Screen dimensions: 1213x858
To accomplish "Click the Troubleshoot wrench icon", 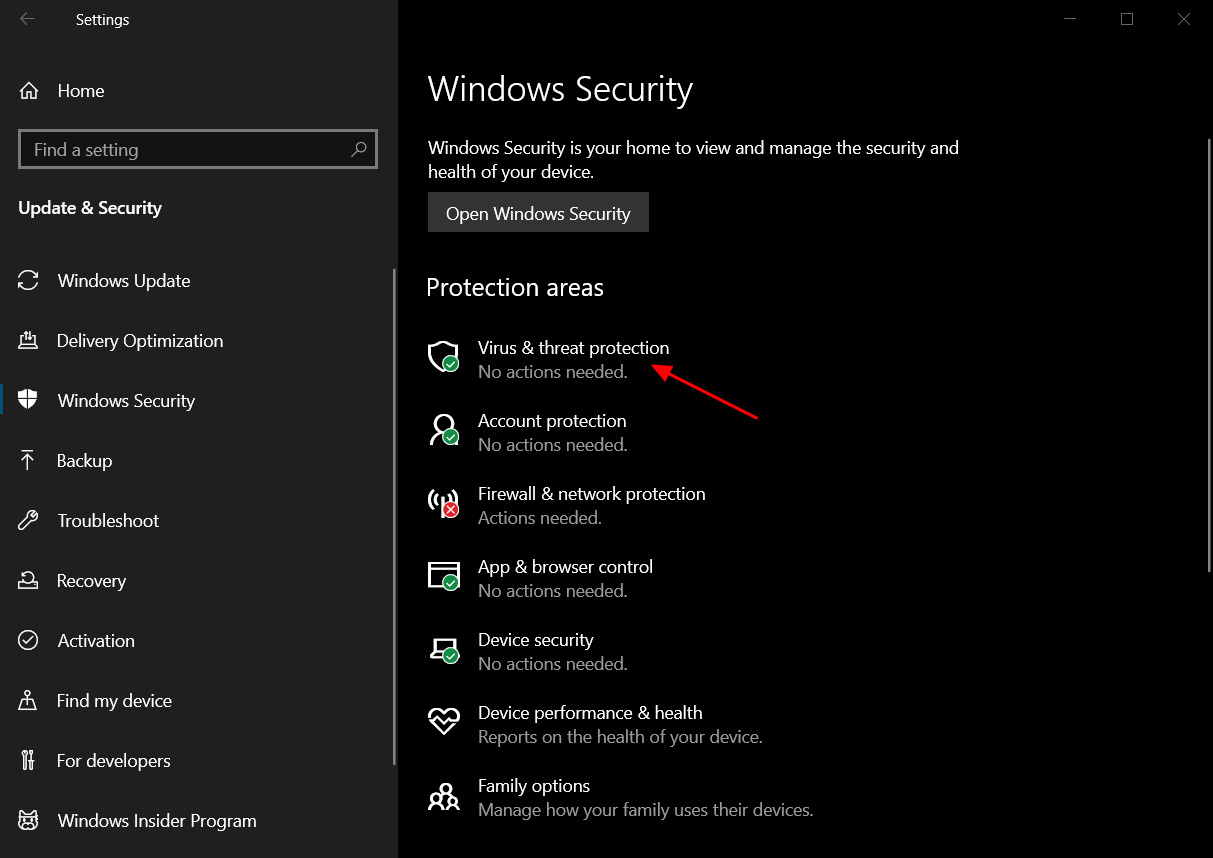I will pos(29,521).
